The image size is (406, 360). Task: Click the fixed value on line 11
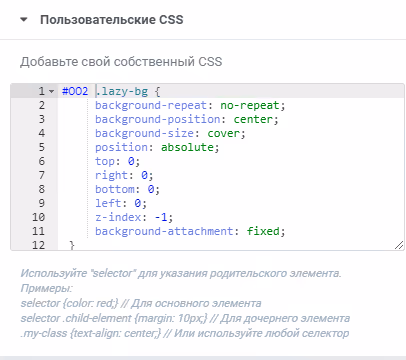263,231
